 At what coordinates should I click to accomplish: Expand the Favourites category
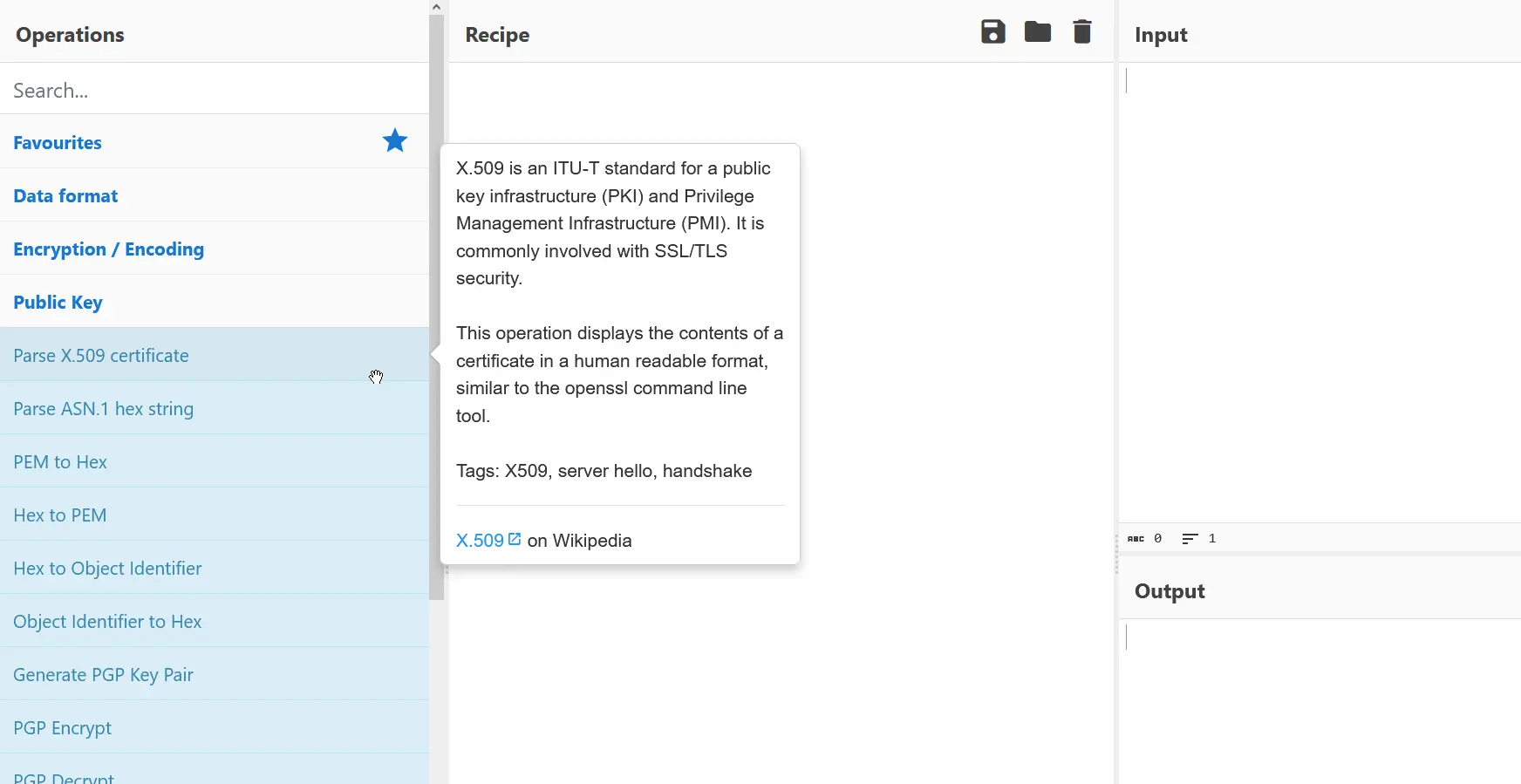[x=58, y=143]
